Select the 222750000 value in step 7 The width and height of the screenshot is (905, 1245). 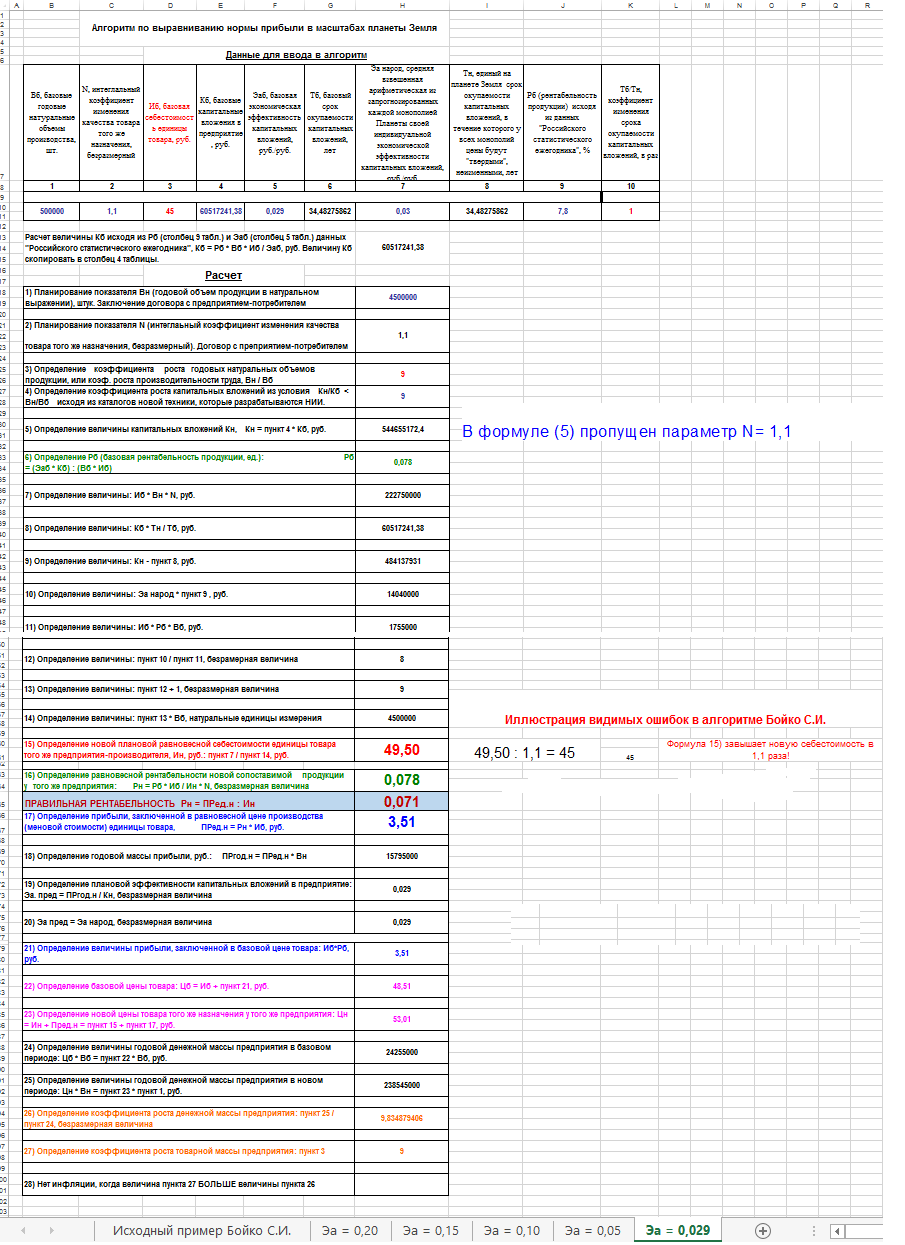[x=402, y=495]
